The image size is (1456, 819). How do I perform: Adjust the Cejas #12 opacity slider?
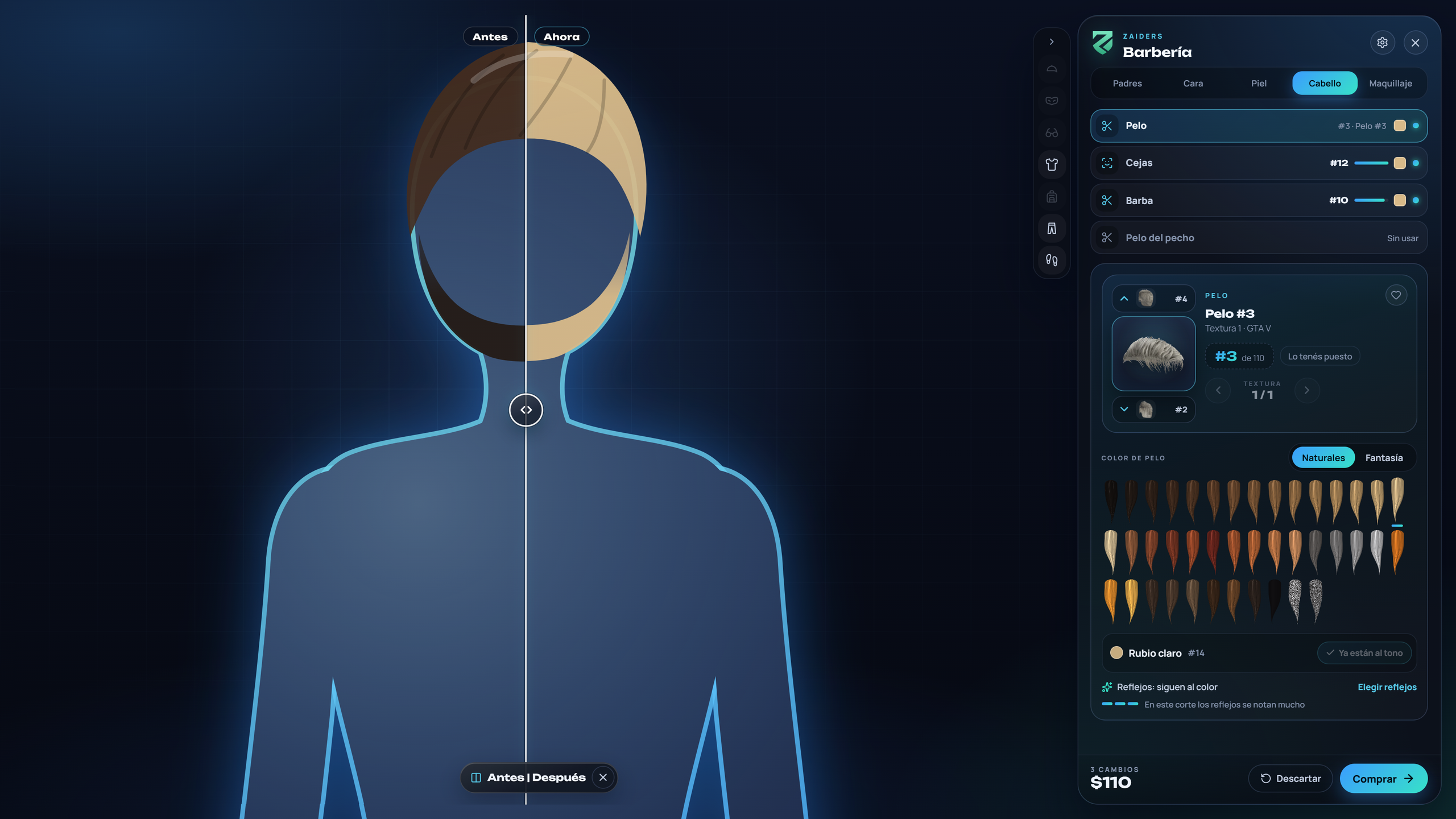click(1371, 163)
